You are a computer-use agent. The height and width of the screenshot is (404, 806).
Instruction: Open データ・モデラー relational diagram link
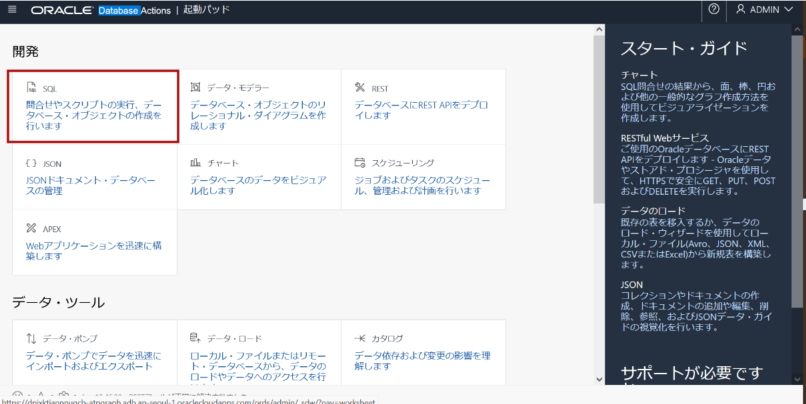(258, 116)
